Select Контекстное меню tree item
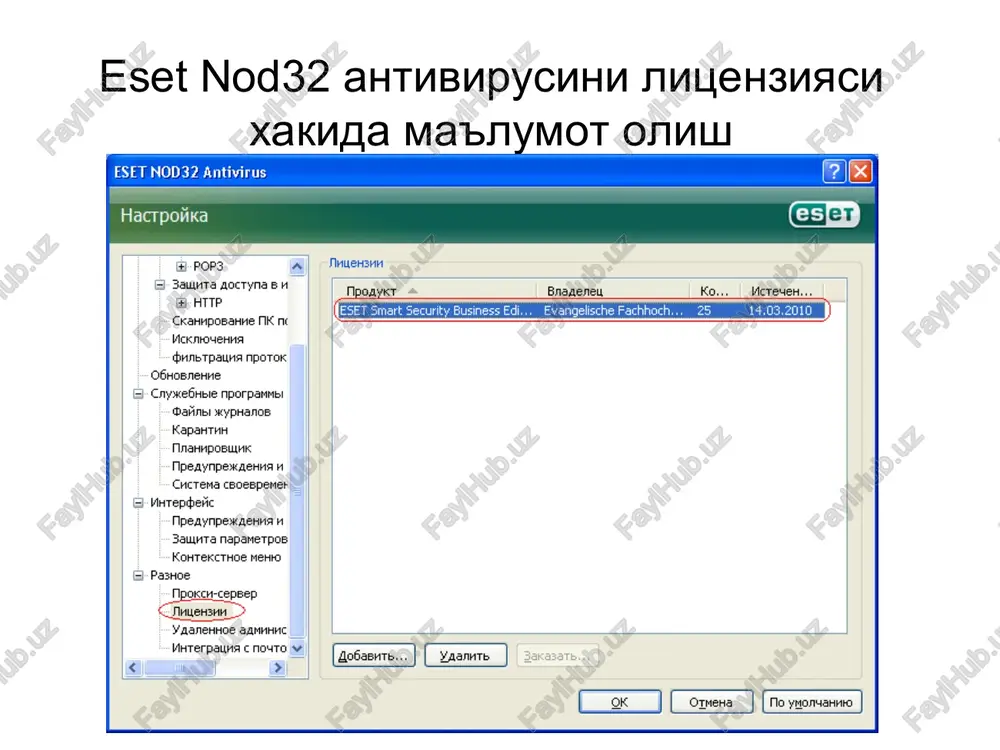 click(226, 557)
